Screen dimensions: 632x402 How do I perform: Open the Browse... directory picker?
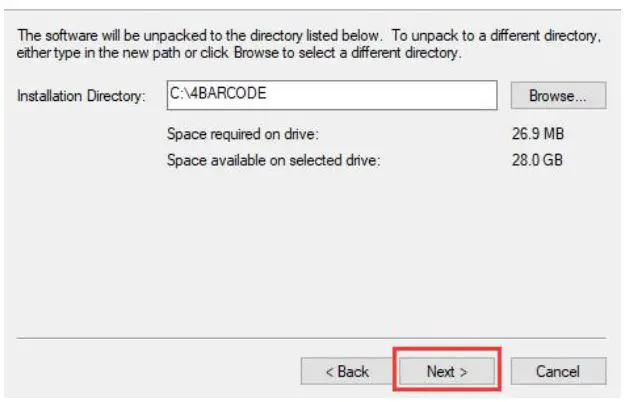559,96
